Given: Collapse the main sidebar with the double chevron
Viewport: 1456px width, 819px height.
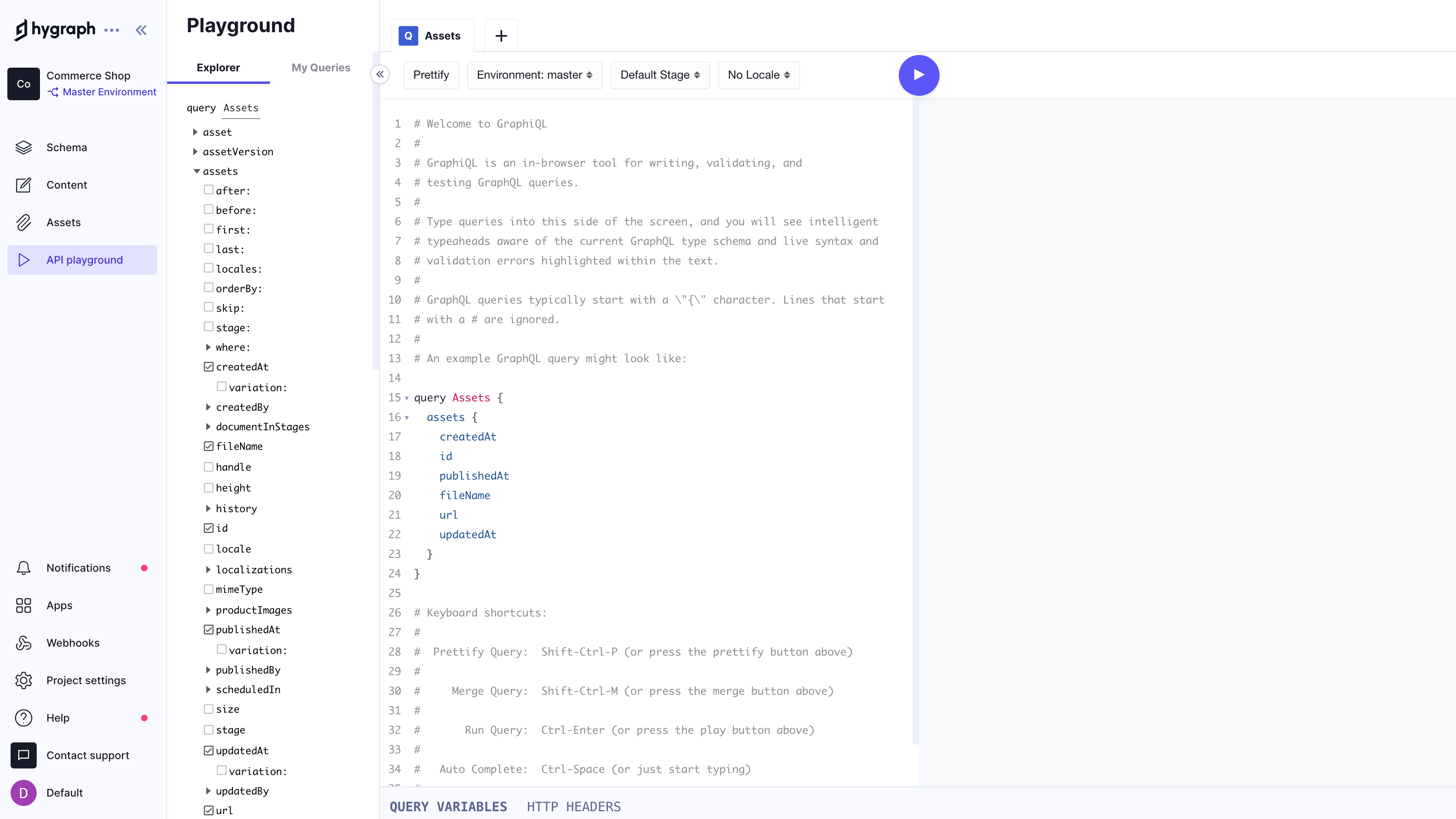Looking at the screenshot, I should coord(141,30).
